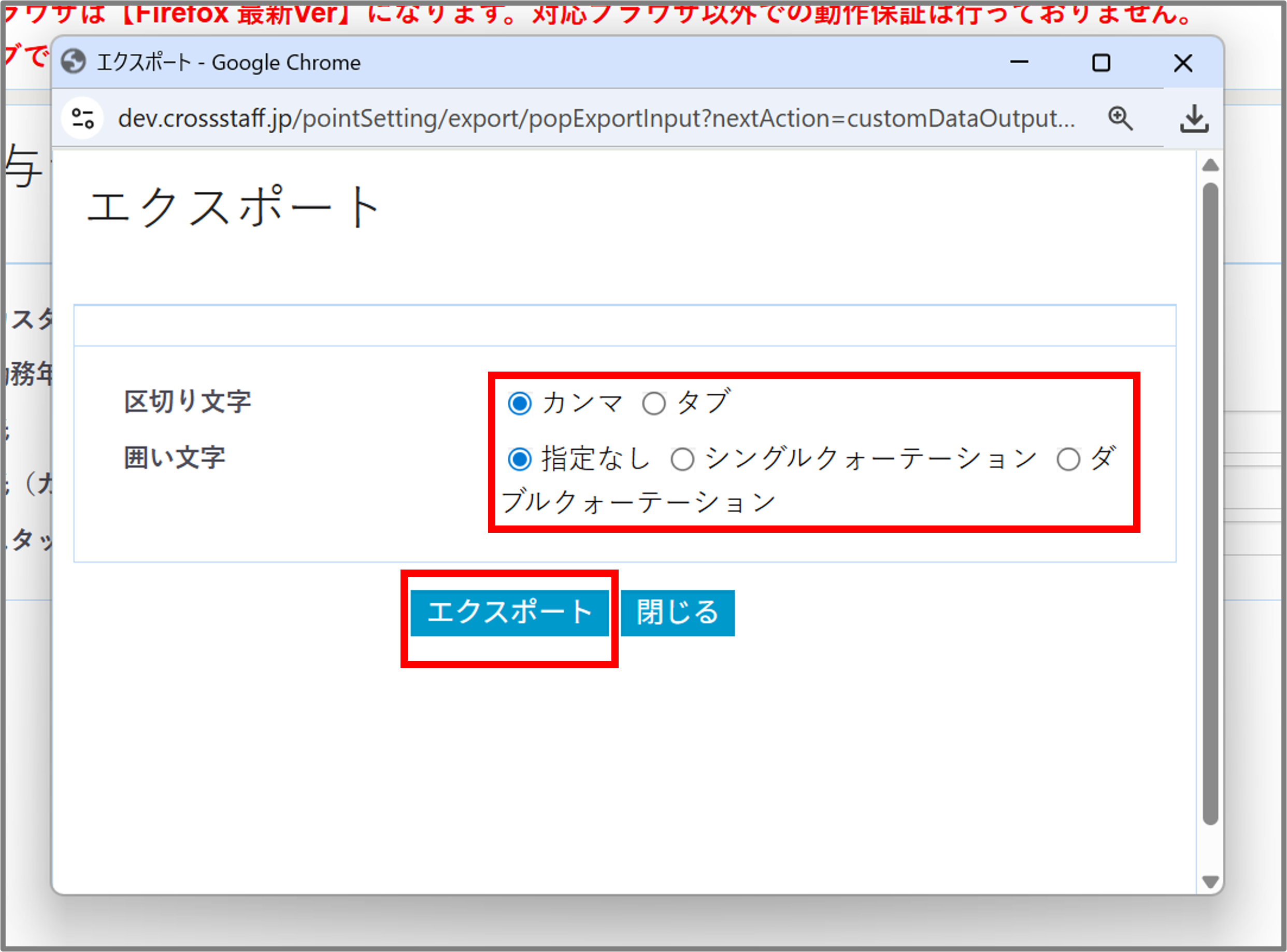
Task: Click the globe favicon in the title bar
Action: [x=73, y=62]
